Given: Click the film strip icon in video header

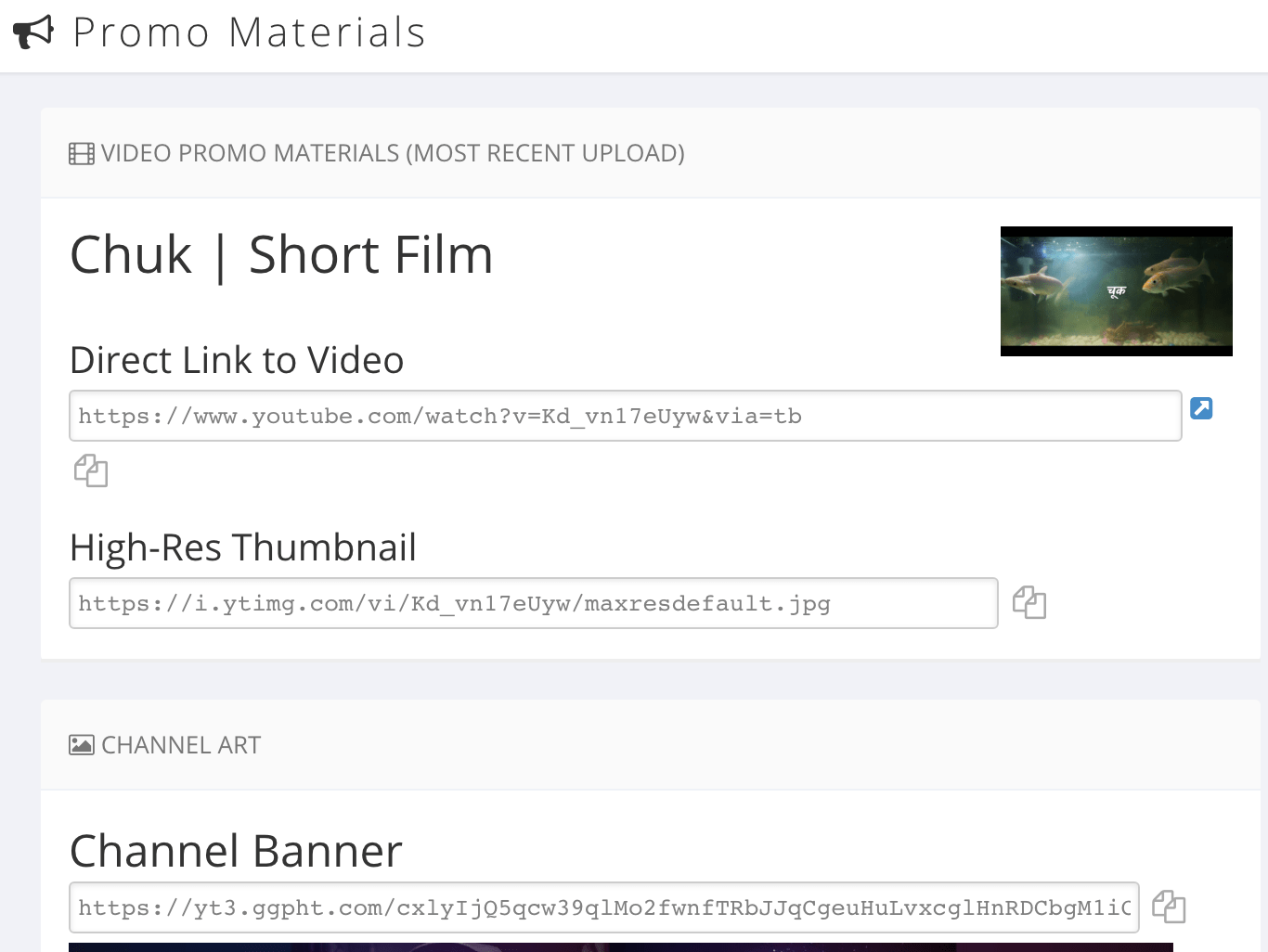Looking at the screenshot, I should click(x=82, y=154).
